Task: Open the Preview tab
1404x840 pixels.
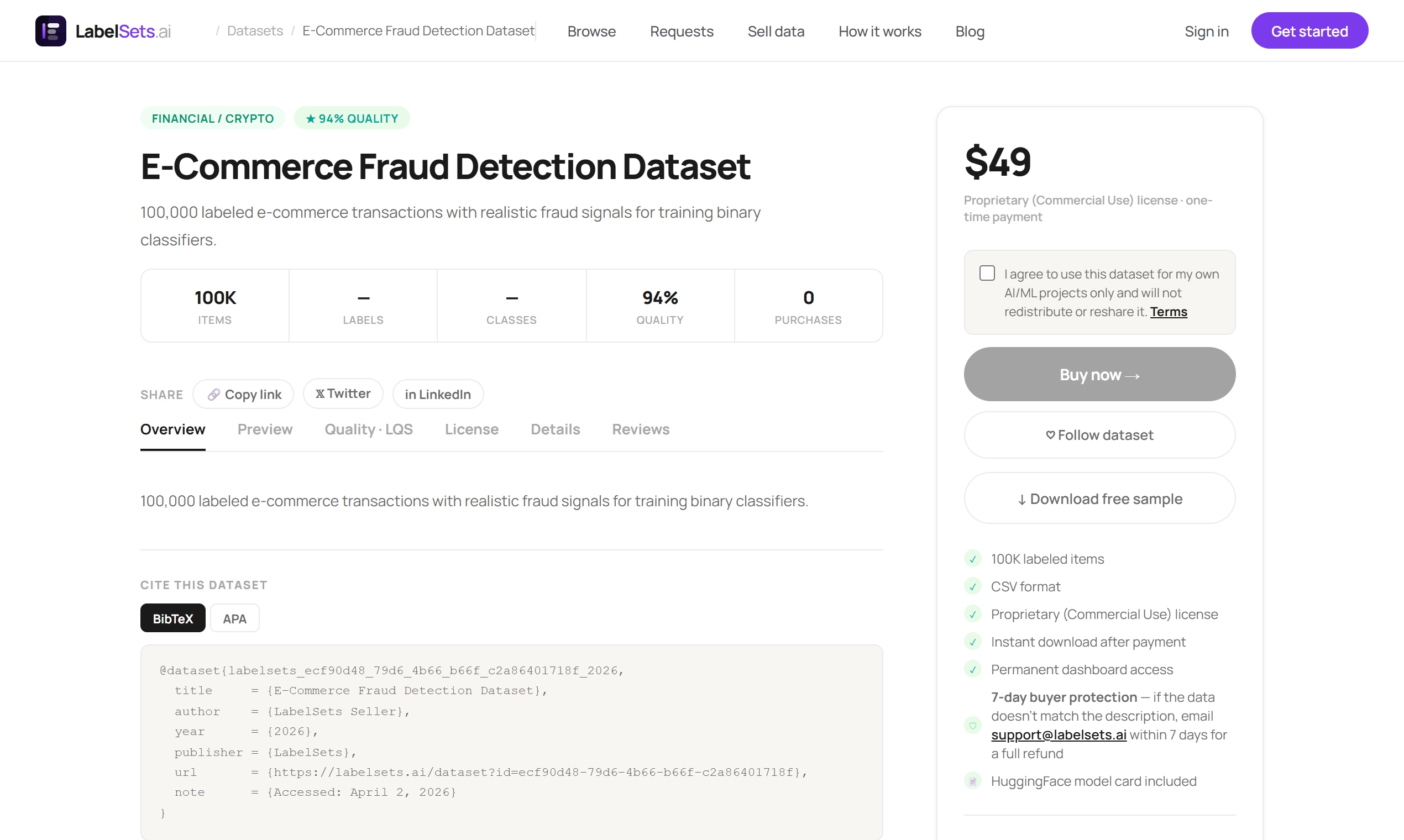Action: pos(264,429)
